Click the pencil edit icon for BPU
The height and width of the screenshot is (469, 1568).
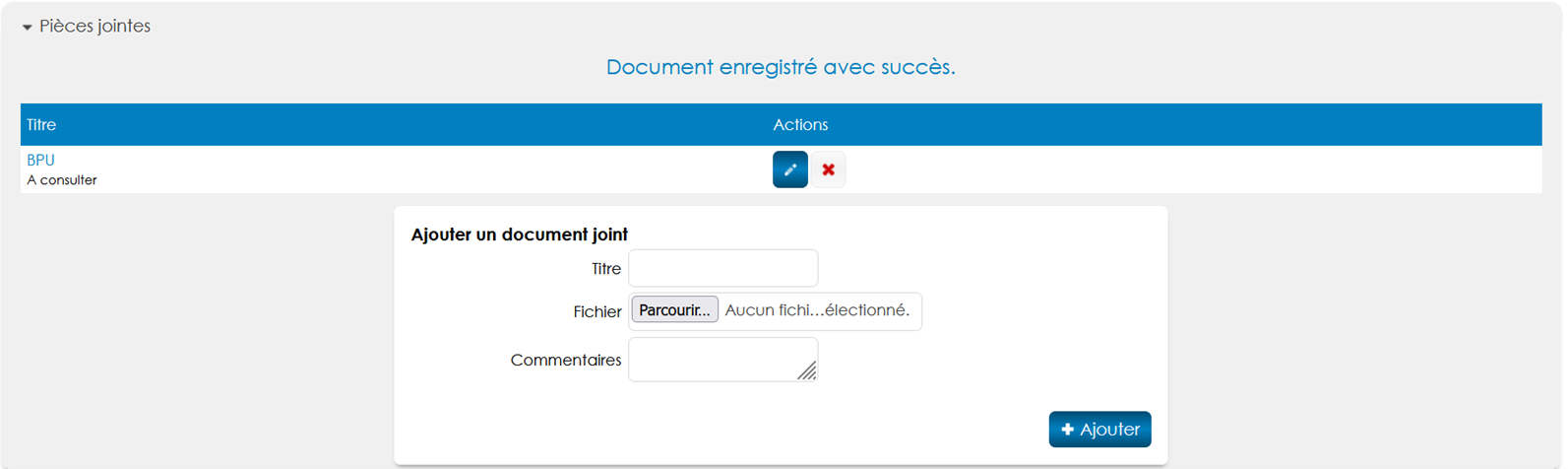(789, 169)
